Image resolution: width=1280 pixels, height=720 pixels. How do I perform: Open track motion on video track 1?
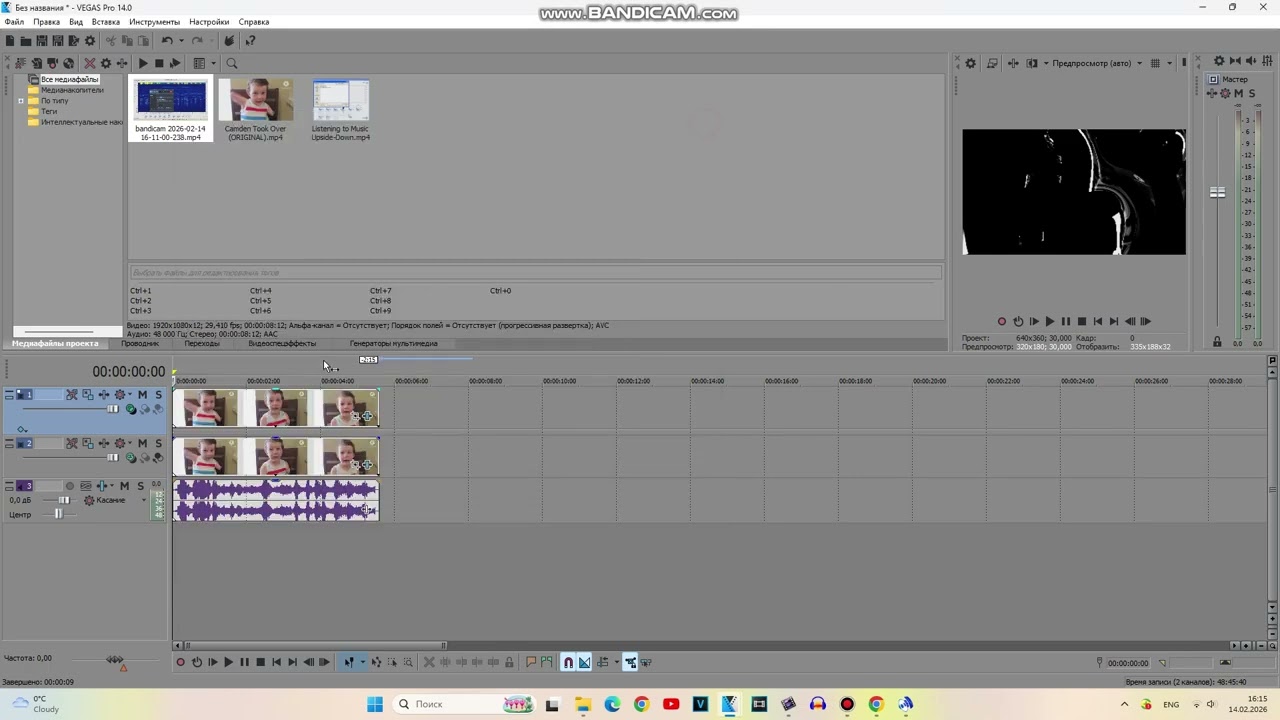[88, 394]
